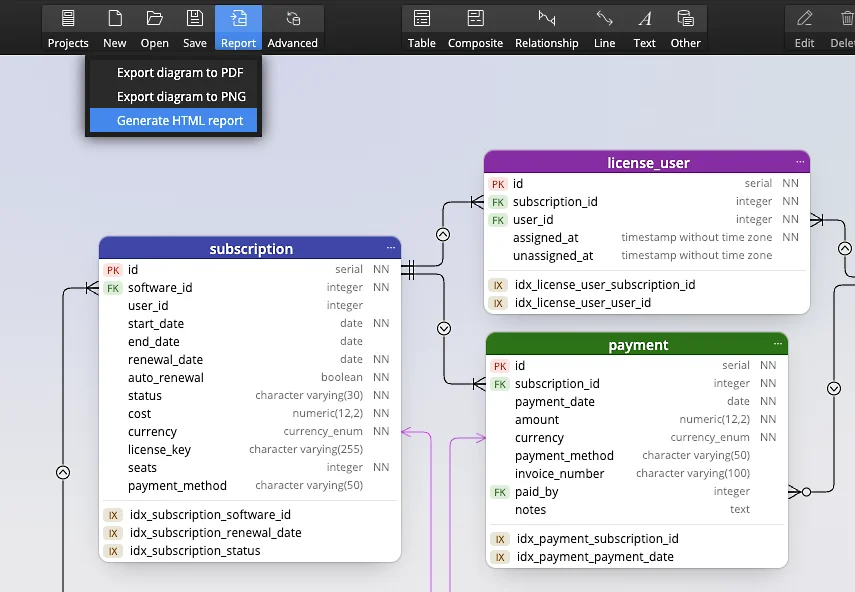Choose Export diagram to PDF
The image size is (855, 592).
point(173,73)
